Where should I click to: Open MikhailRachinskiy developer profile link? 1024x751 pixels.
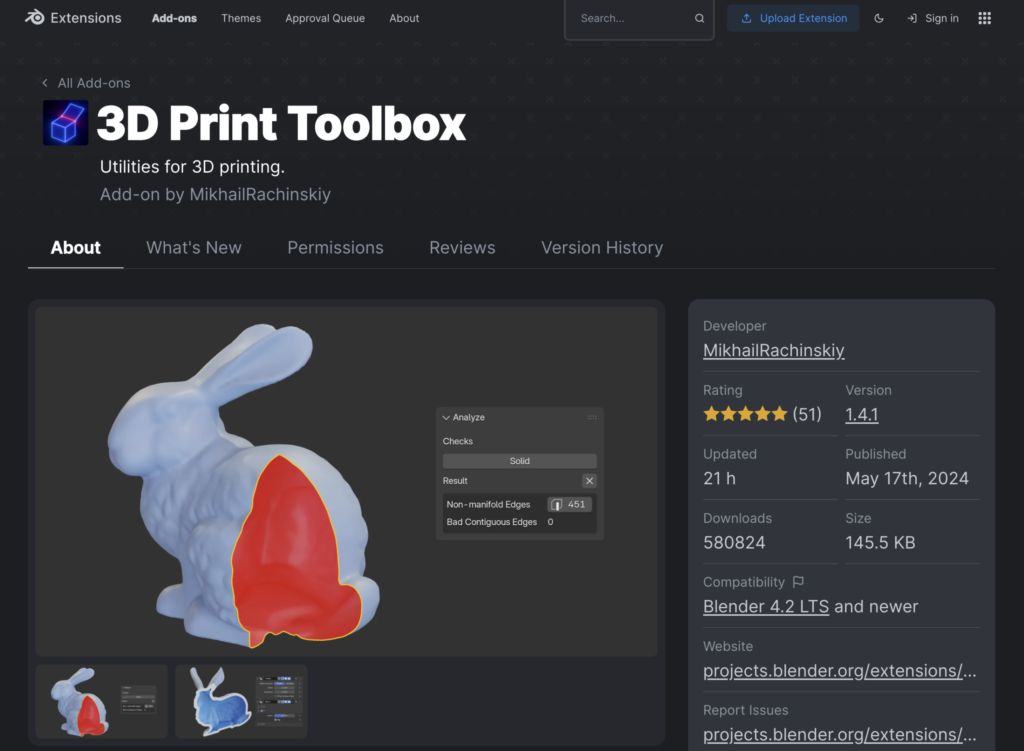point(774,350)
